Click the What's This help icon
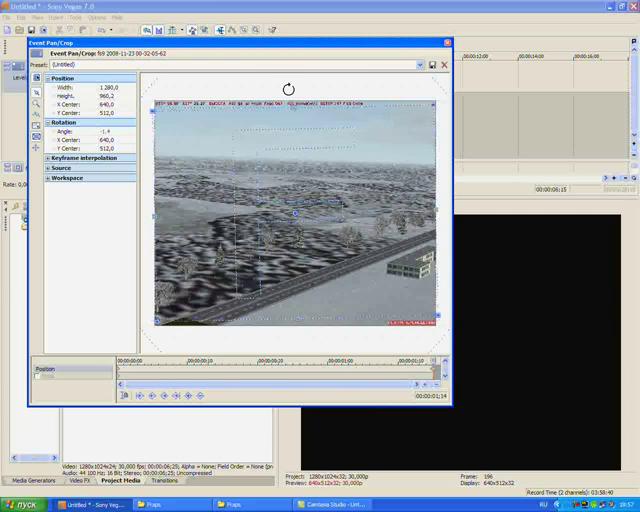Screen dimensions: 640x512 click(x=272, y=30)
